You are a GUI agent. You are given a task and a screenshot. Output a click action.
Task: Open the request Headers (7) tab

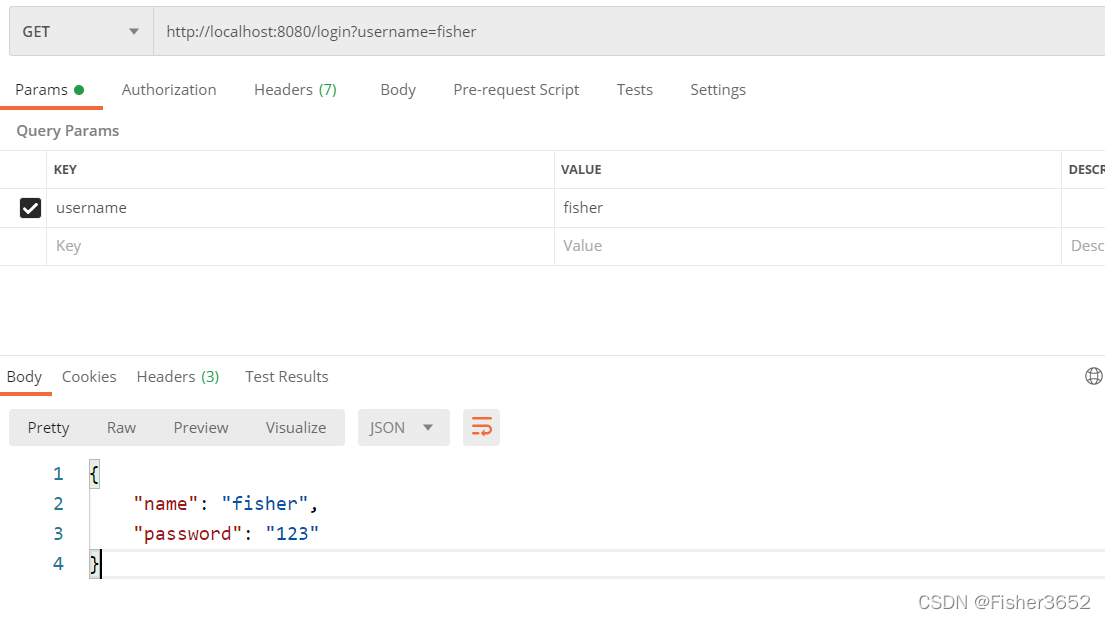click(295, 90)
